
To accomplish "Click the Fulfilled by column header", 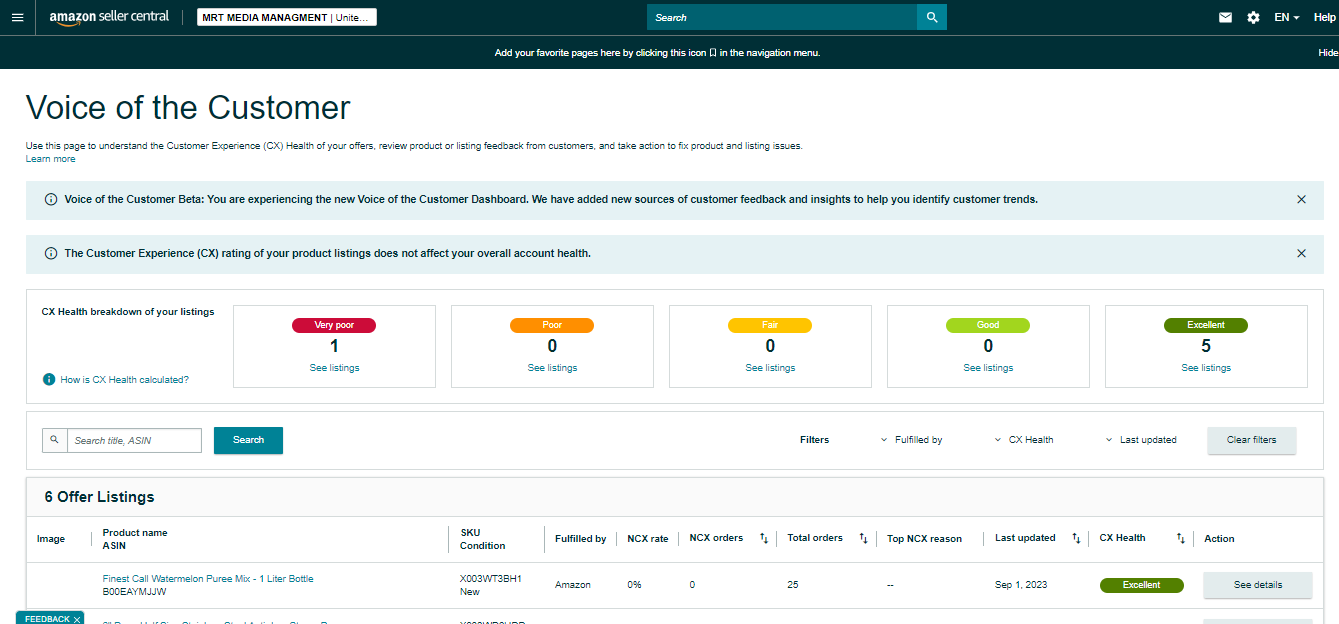I will click(x=580, y=539).
